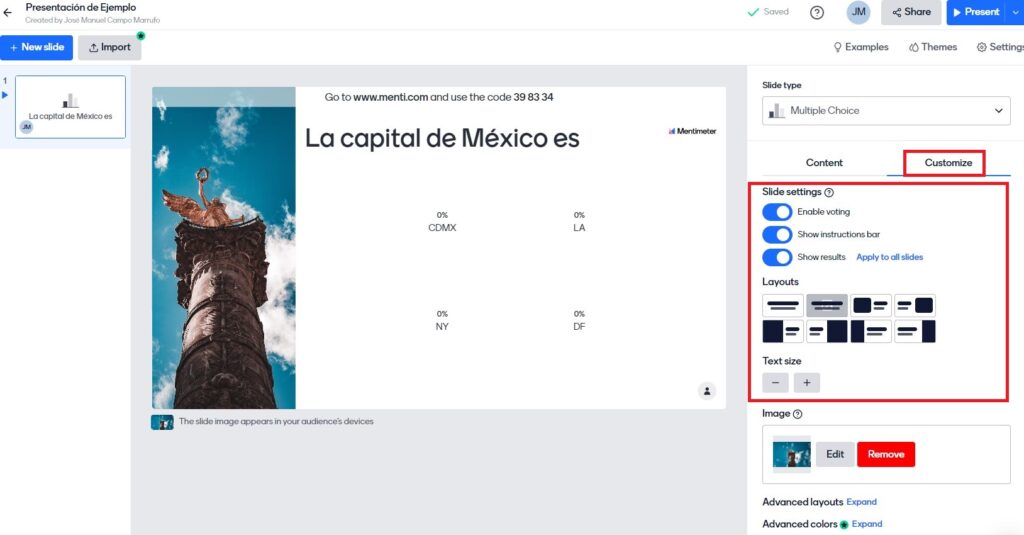Open the Themes option
Viewport: 1024px width, 535px height.
[x=932, y=47]
